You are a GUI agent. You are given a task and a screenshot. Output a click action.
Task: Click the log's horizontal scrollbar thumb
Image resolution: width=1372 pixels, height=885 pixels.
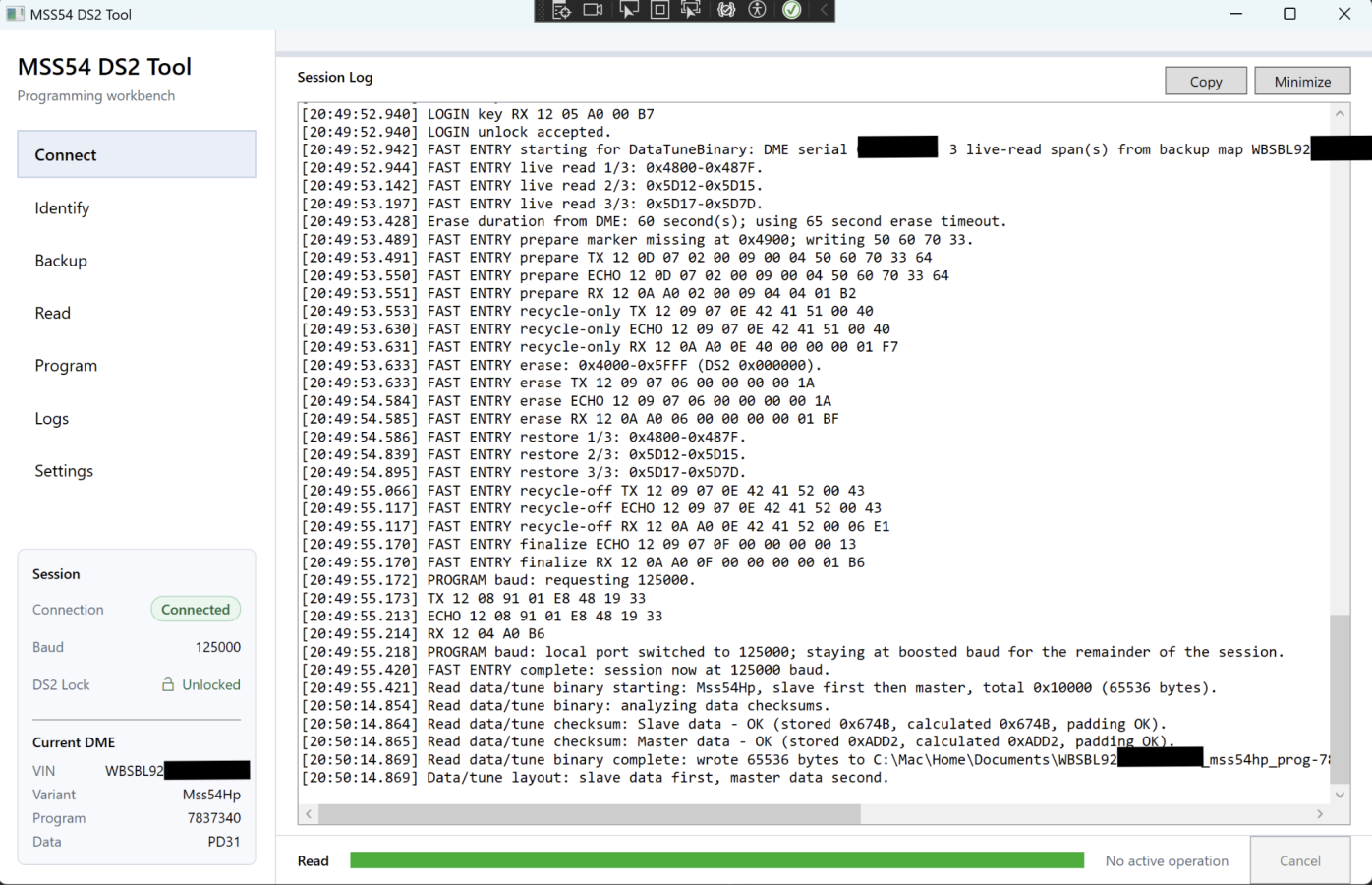590,814
